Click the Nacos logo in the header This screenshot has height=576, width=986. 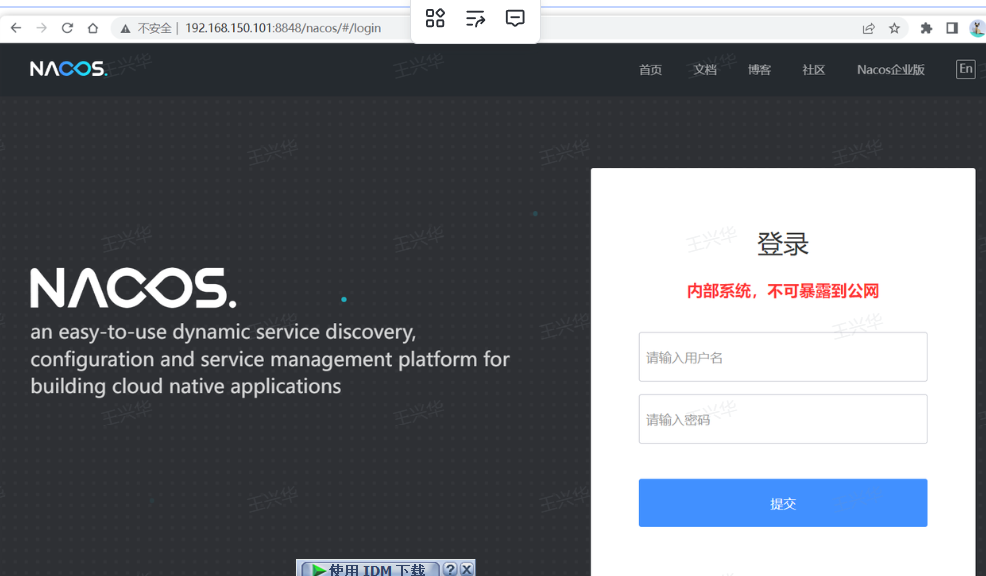pyautogui.click(x=68, y=69)
